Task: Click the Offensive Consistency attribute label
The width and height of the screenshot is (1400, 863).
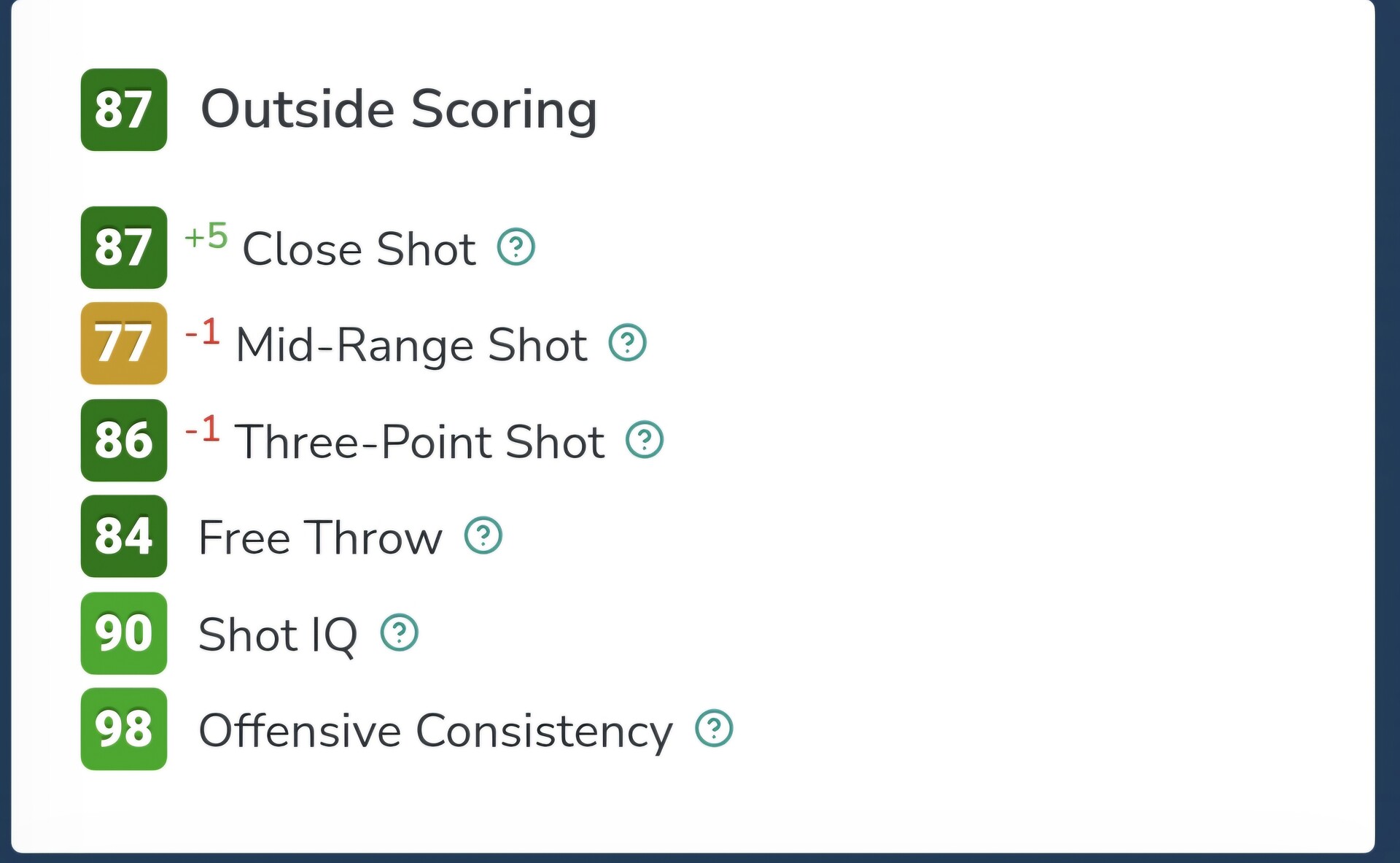Action: (x=435, y=731)
